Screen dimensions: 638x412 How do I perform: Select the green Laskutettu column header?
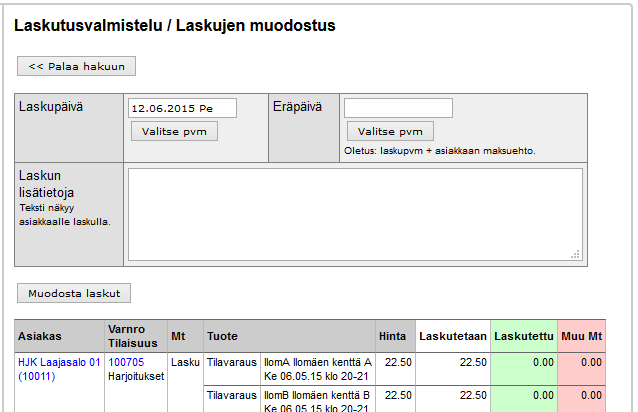point(524,336)
